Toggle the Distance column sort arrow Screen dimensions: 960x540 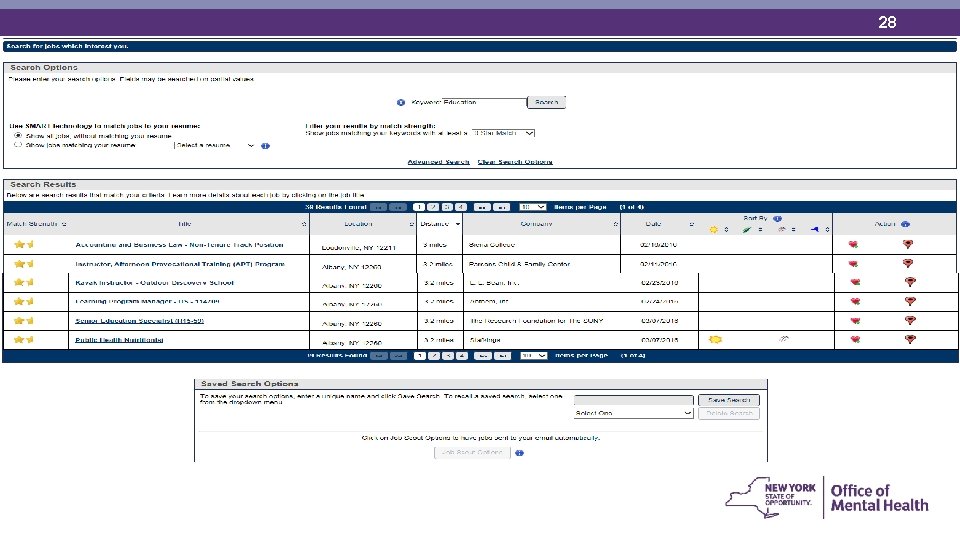pyautogui.click(x=457, y=224)
